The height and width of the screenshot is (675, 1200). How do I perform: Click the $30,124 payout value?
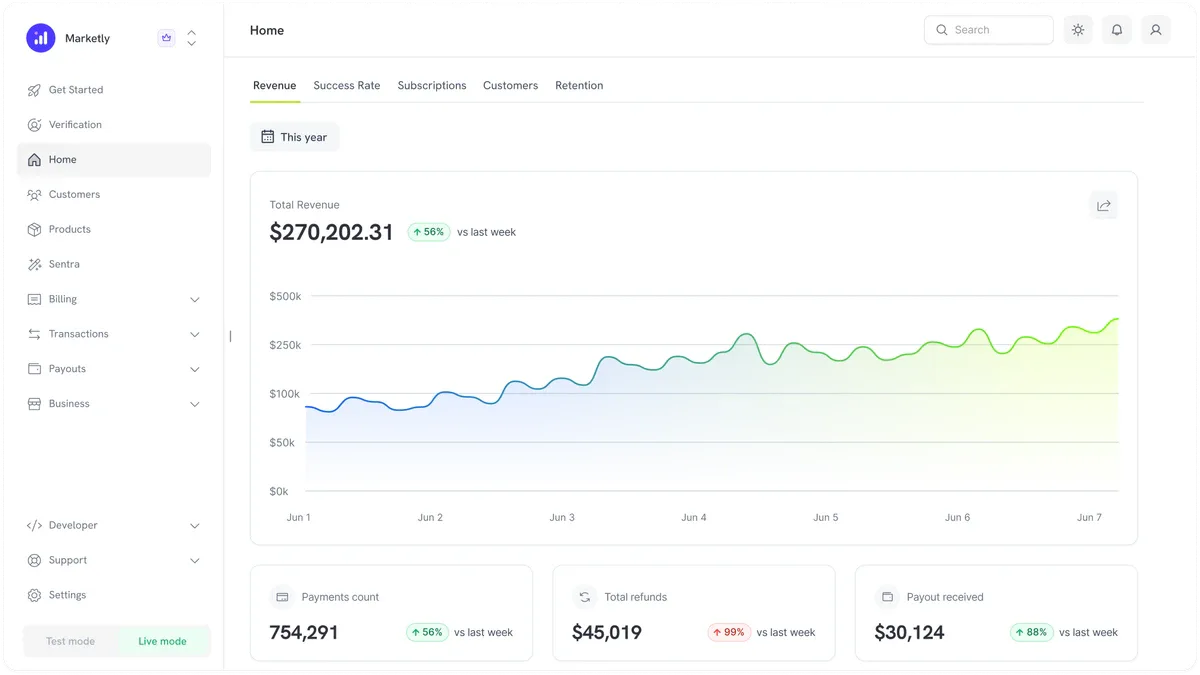point(909,632)
